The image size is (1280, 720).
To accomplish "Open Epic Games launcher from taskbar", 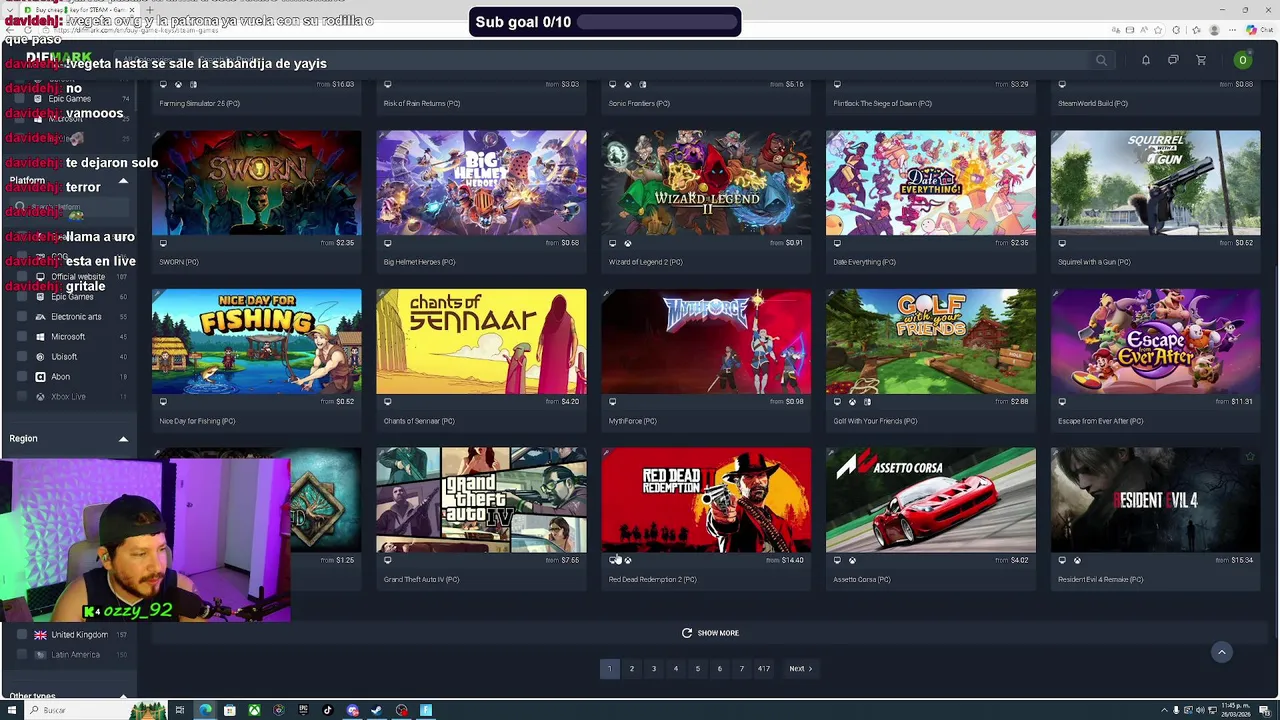I will [x=303, y=711].
